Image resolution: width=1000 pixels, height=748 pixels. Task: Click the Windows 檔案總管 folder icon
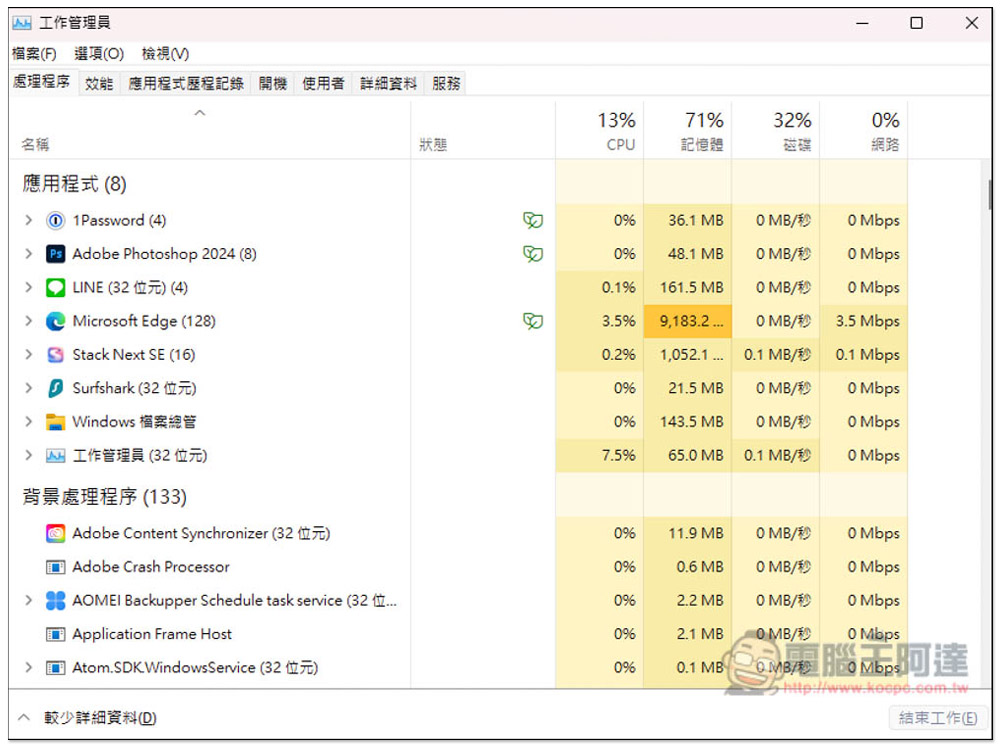coord(55,422)
